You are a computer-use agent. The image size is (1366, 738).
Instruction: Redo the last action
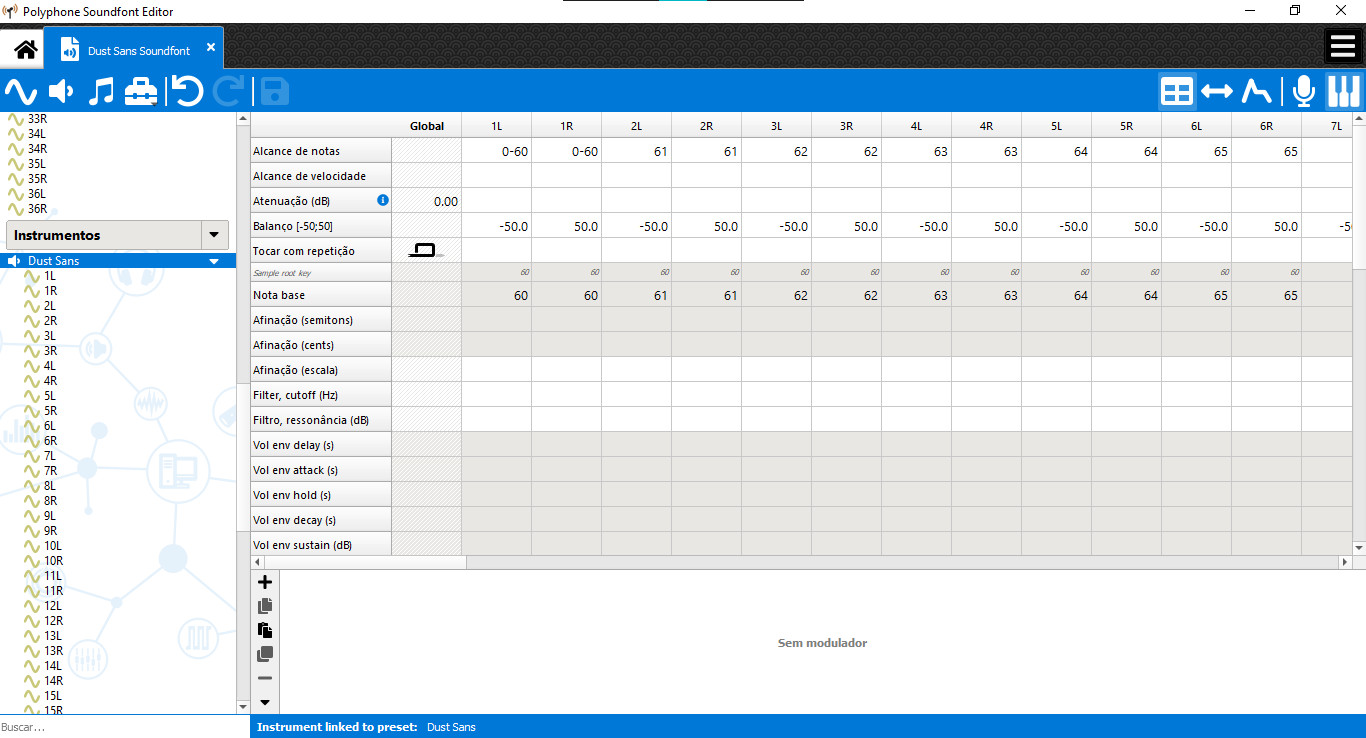(x=229, y=92)
